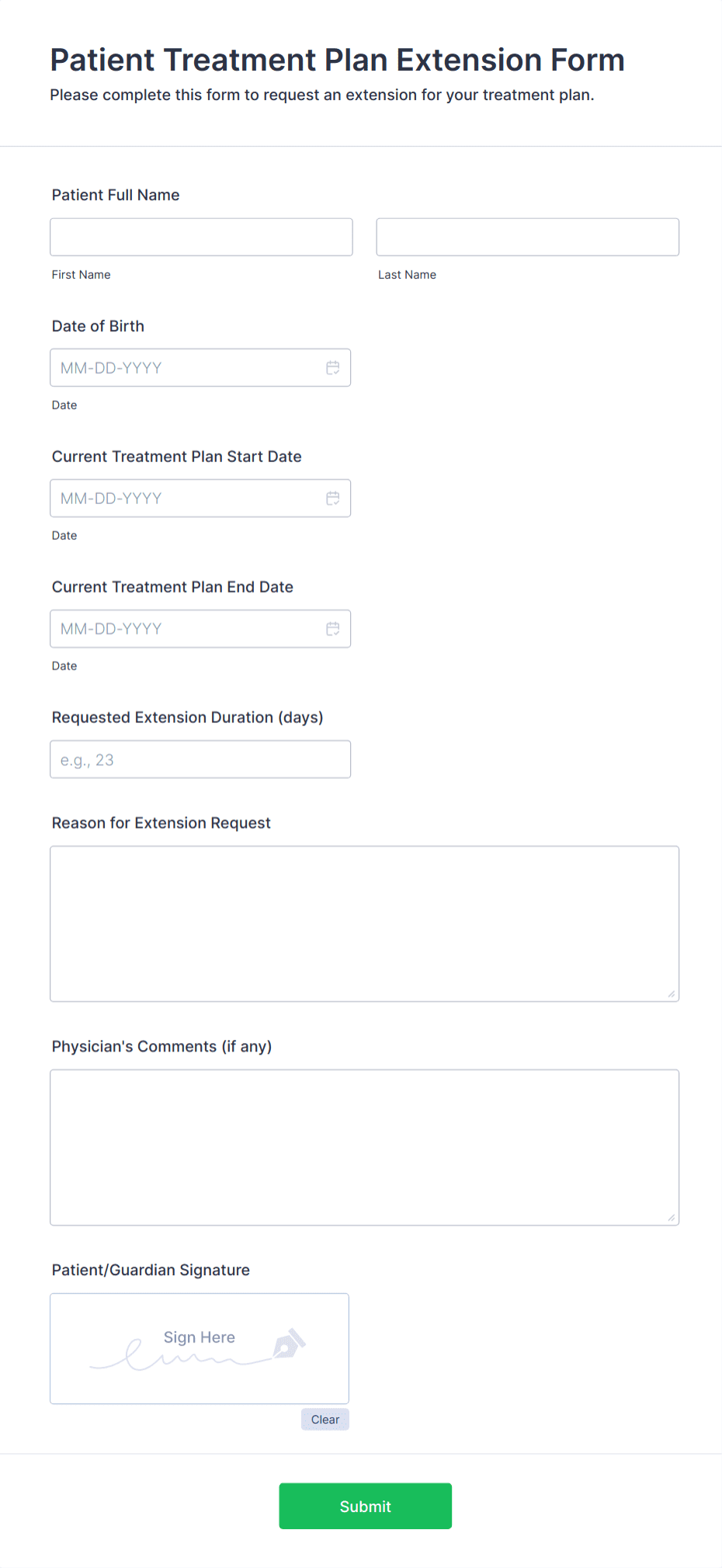This screenshot has height=1568, width=722.
Task: Click the resize grip of the Reason textarea
Action: coord(671,993)
